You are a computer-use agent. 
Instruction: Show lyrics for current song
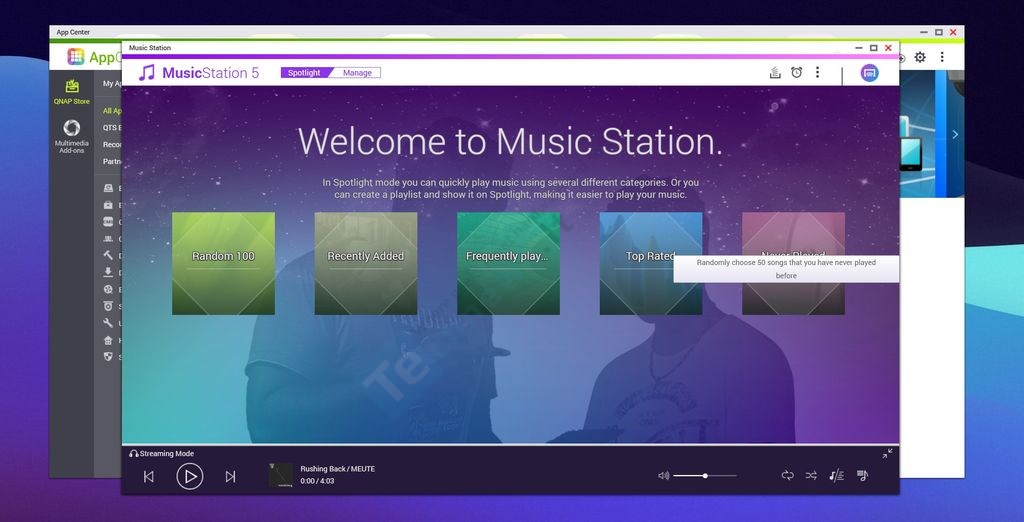coord(837,476)
